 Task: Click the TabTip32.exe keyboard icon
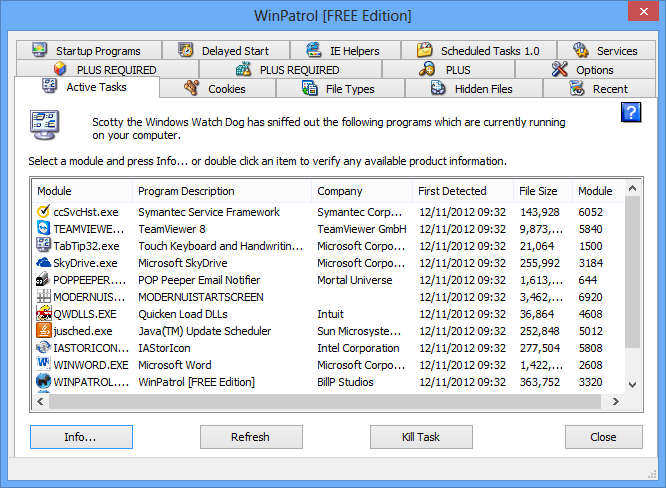[x=43, y=245]
